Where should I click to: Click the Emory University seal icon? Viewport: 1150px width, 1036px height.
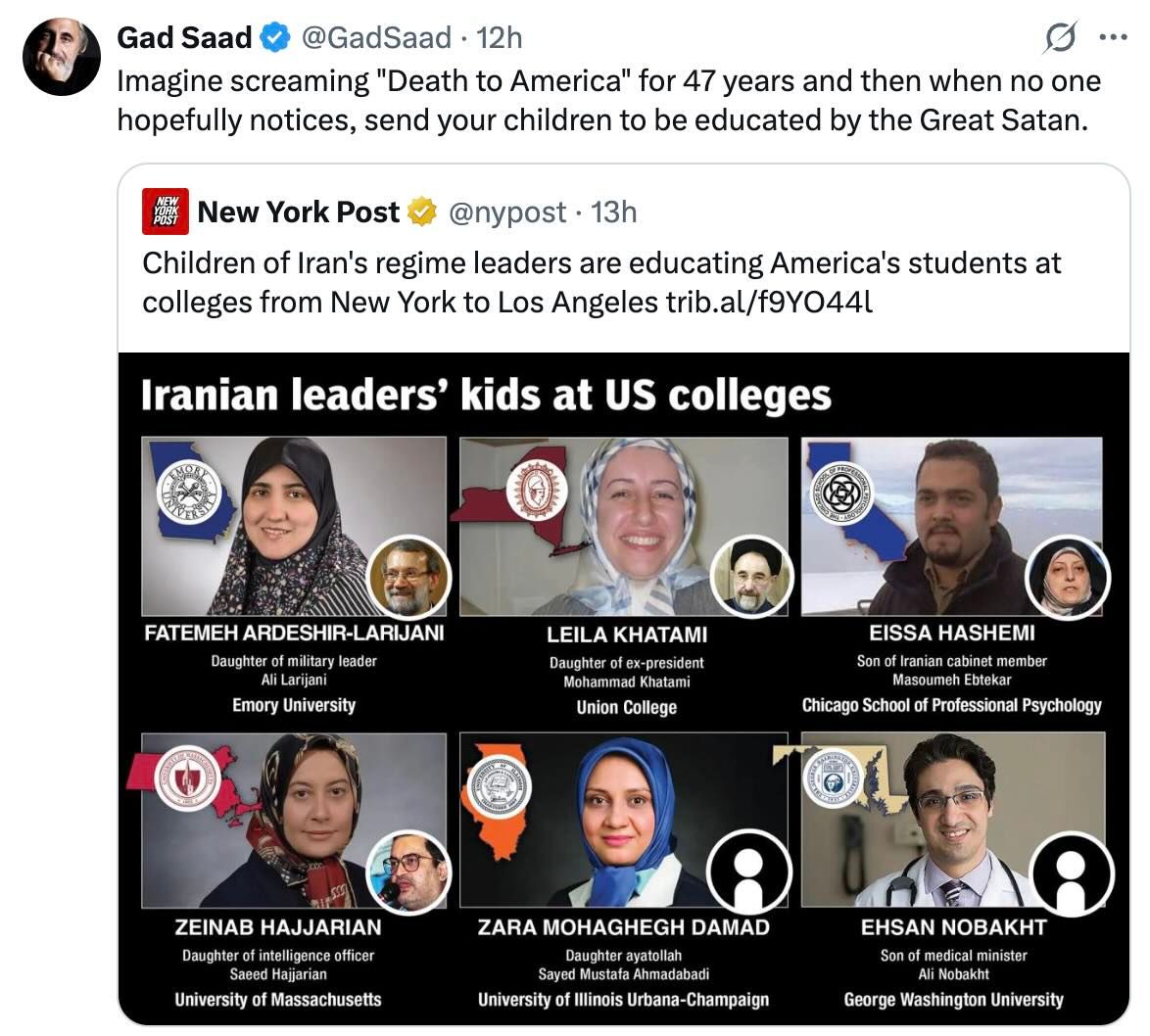[189, 492]
